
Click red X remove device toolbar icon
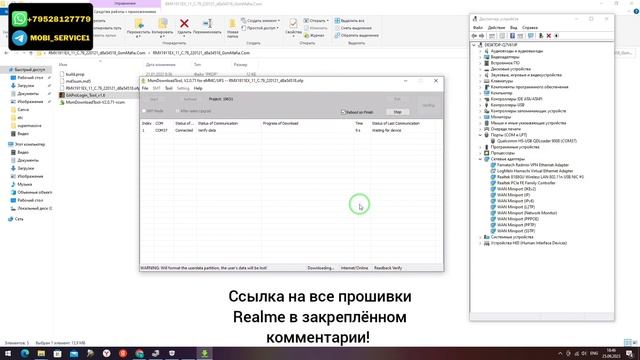pyautogui.click(x=549, y=36)
